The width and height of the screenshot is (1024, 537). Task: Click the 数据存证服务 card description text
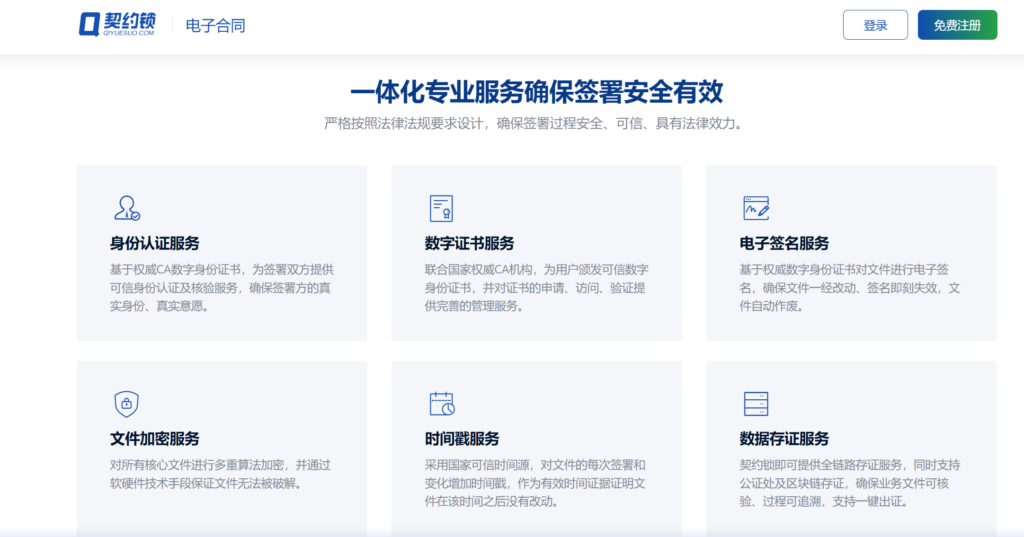[x=850, y=483]
